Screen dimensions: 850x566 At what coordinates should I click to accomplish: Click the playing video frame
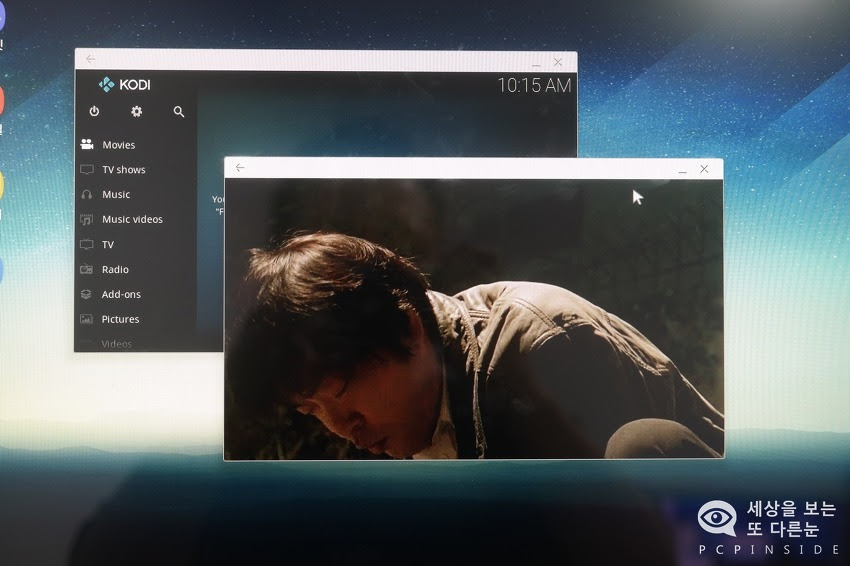[474, 319]
